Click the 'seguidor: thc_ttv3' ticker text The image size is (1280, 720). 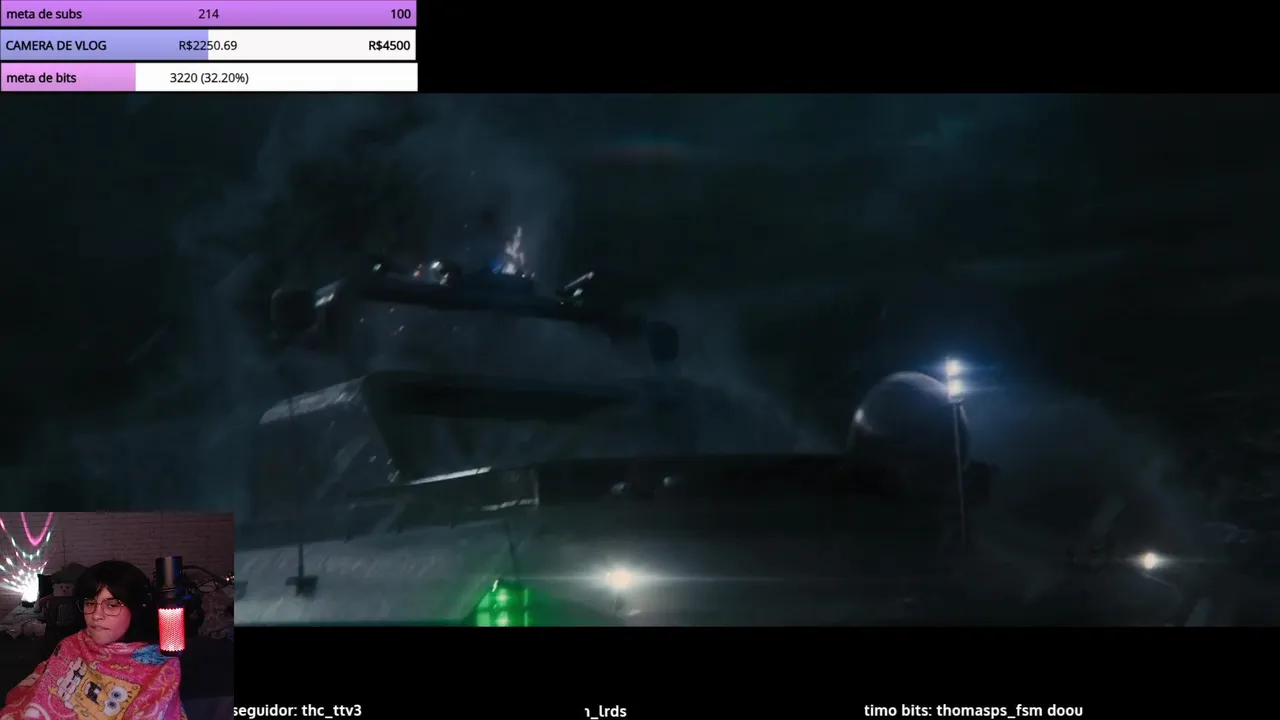coord(297,711)
